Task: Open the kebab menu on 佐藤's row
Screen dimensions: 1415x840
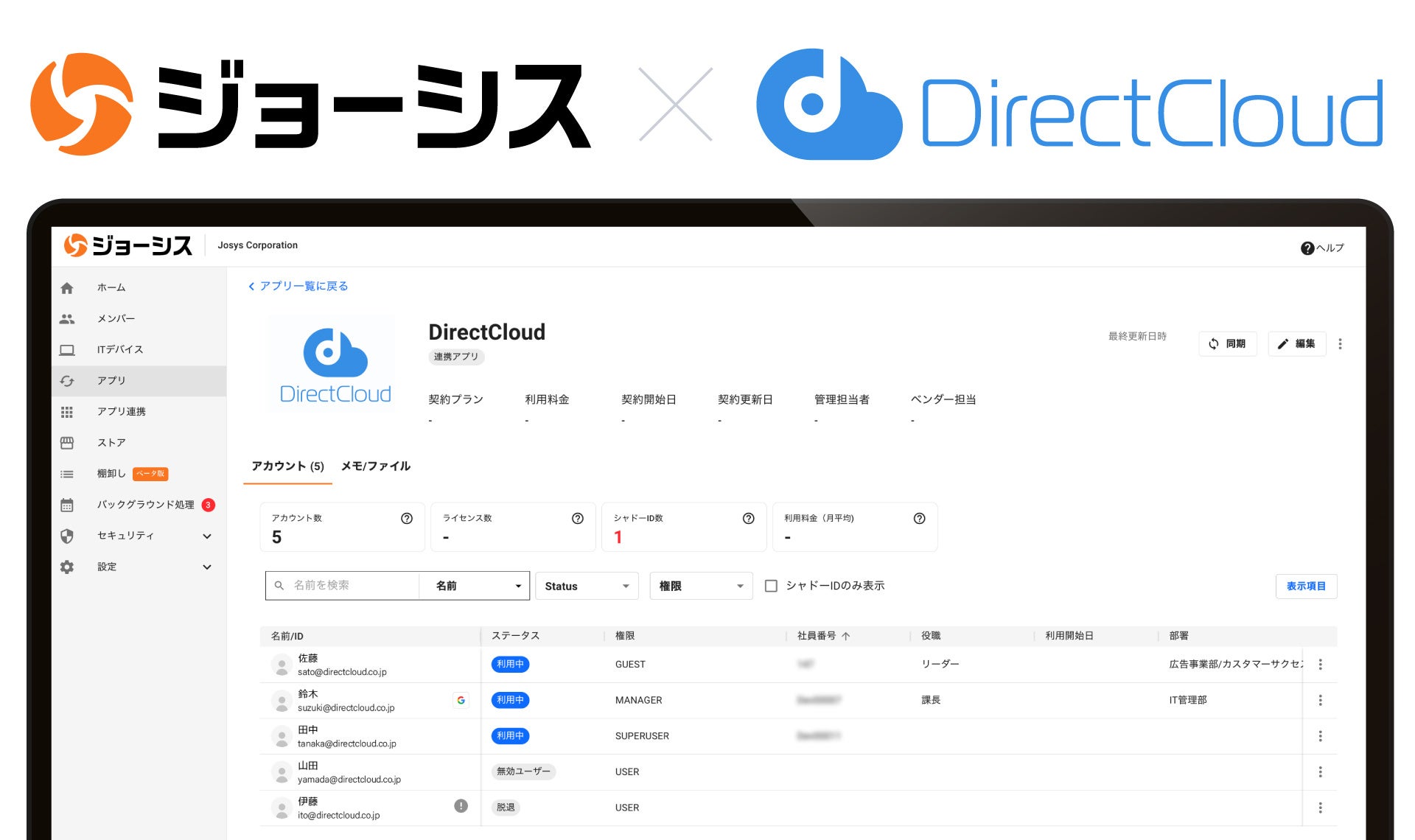Action: pos(1321,664)
